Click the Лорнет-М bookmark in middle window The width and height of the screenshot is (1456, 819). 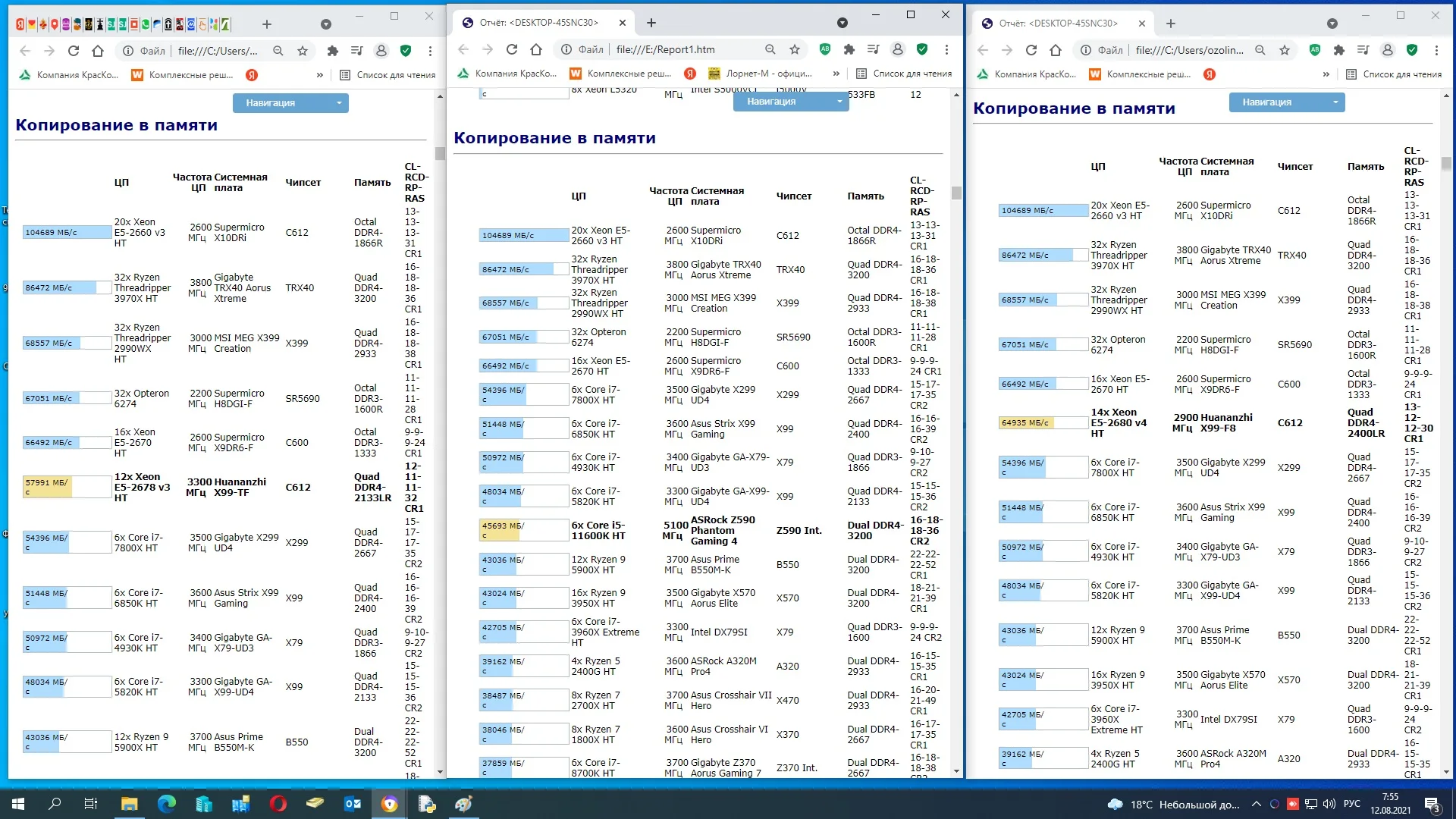tap(760, 74)
